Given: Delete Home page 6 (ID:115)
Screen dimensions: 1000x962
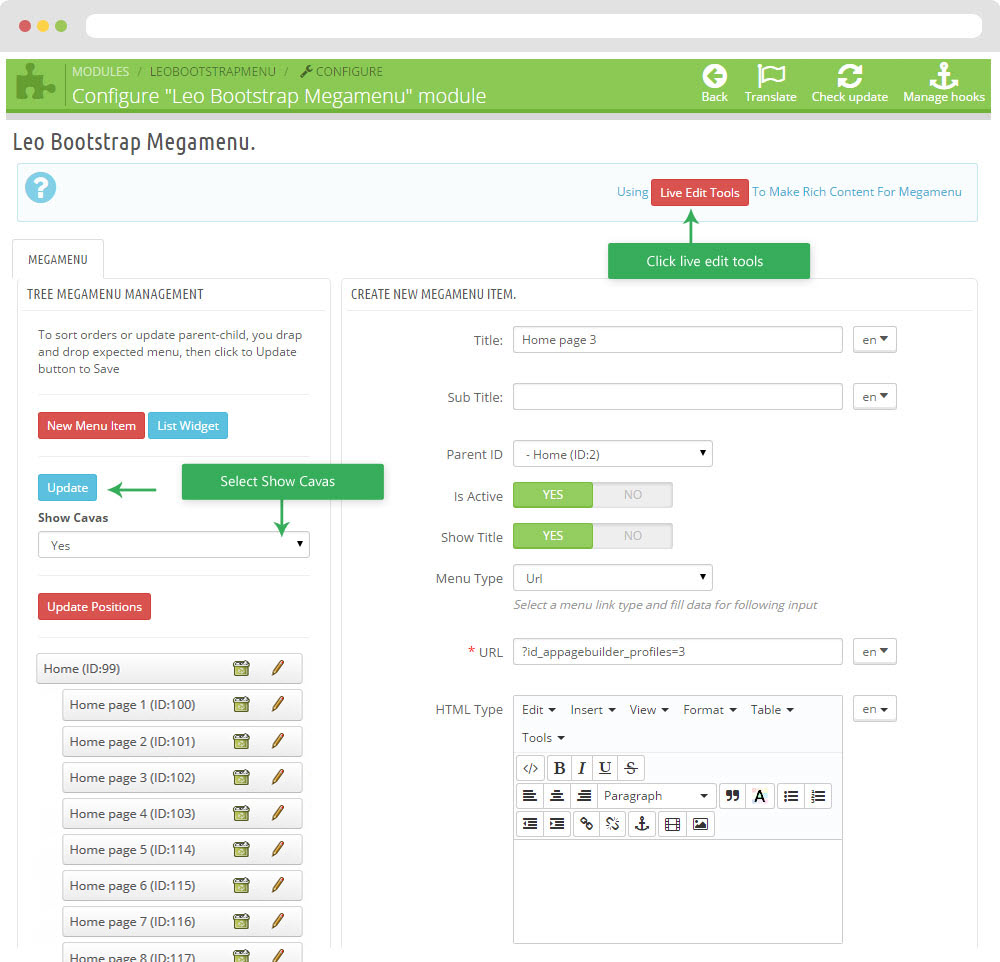Looking at the screenshot, I should (x=241, y=885).
